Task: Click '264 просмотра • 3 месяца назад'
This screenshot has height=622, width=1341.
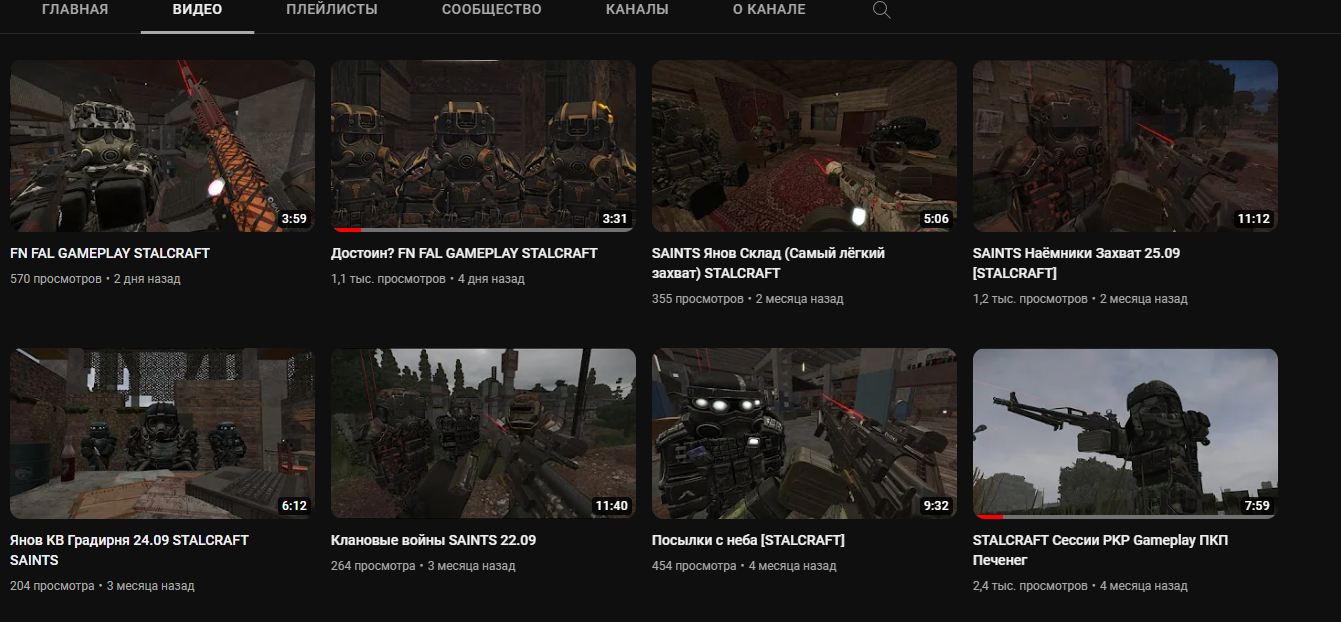Action: coord(423,566)
